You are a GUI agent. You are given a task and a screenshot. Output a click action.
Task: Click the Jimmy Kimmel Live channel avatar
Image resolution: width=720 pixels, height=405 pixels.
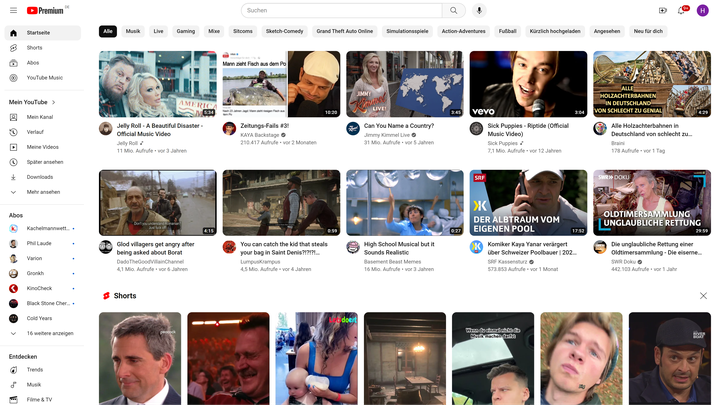(x=353, y=129)
